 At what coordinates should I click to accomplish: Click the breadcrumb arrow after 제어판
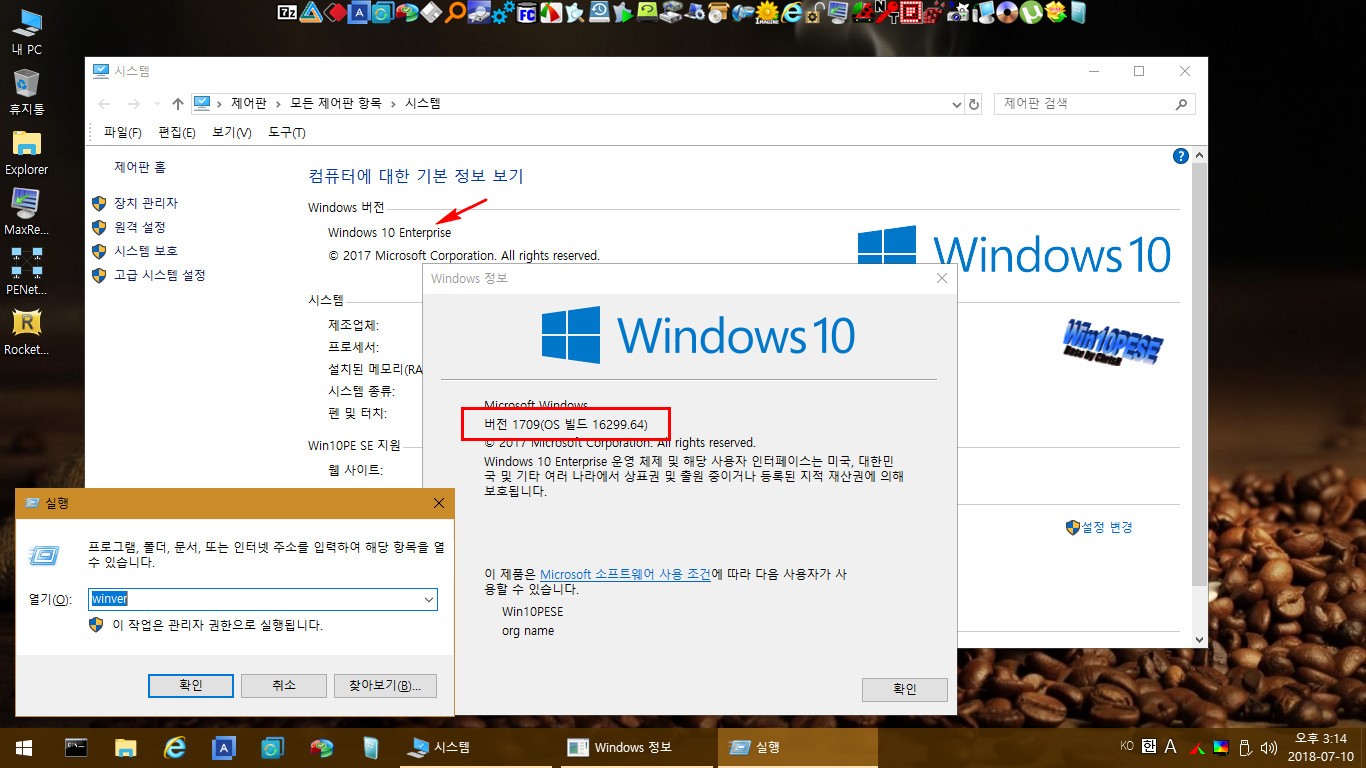[279, 103]
